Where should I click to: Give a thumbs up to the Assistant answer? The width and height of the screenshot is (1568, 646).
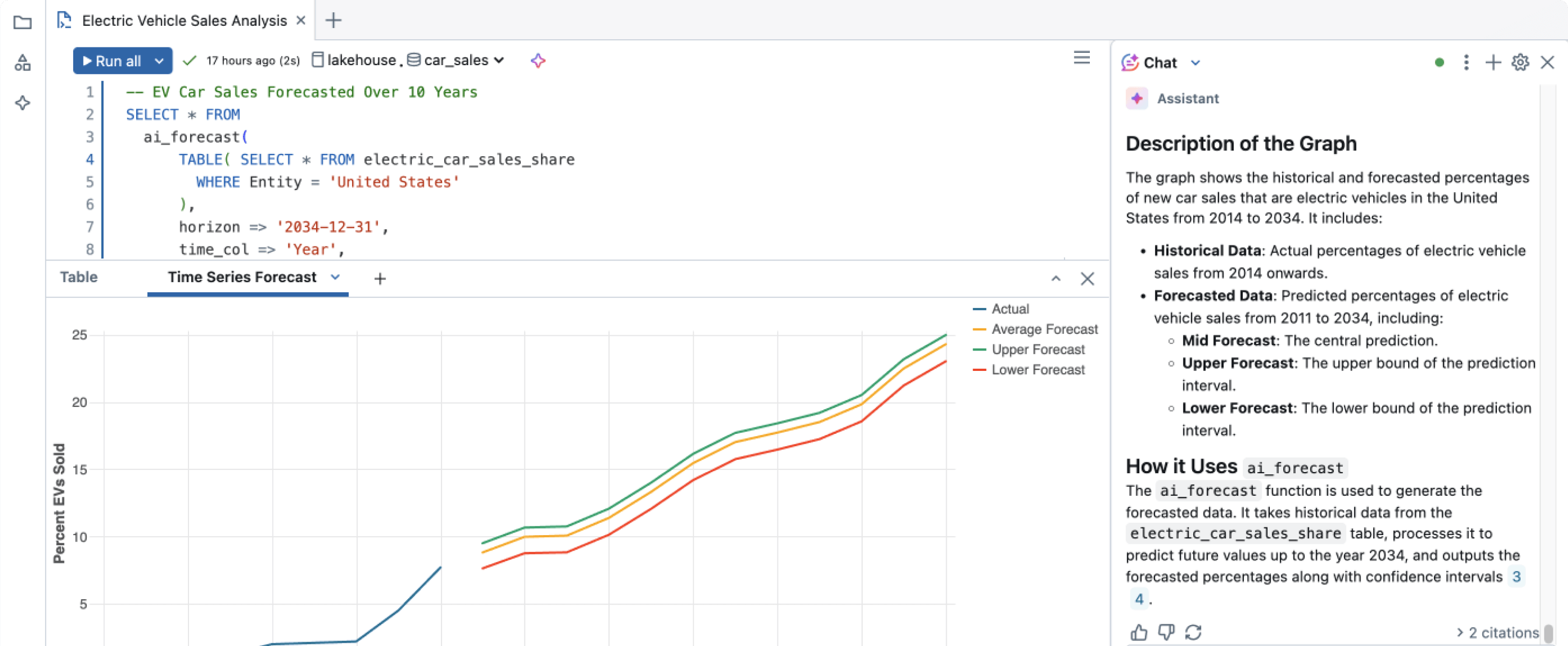1139,633
